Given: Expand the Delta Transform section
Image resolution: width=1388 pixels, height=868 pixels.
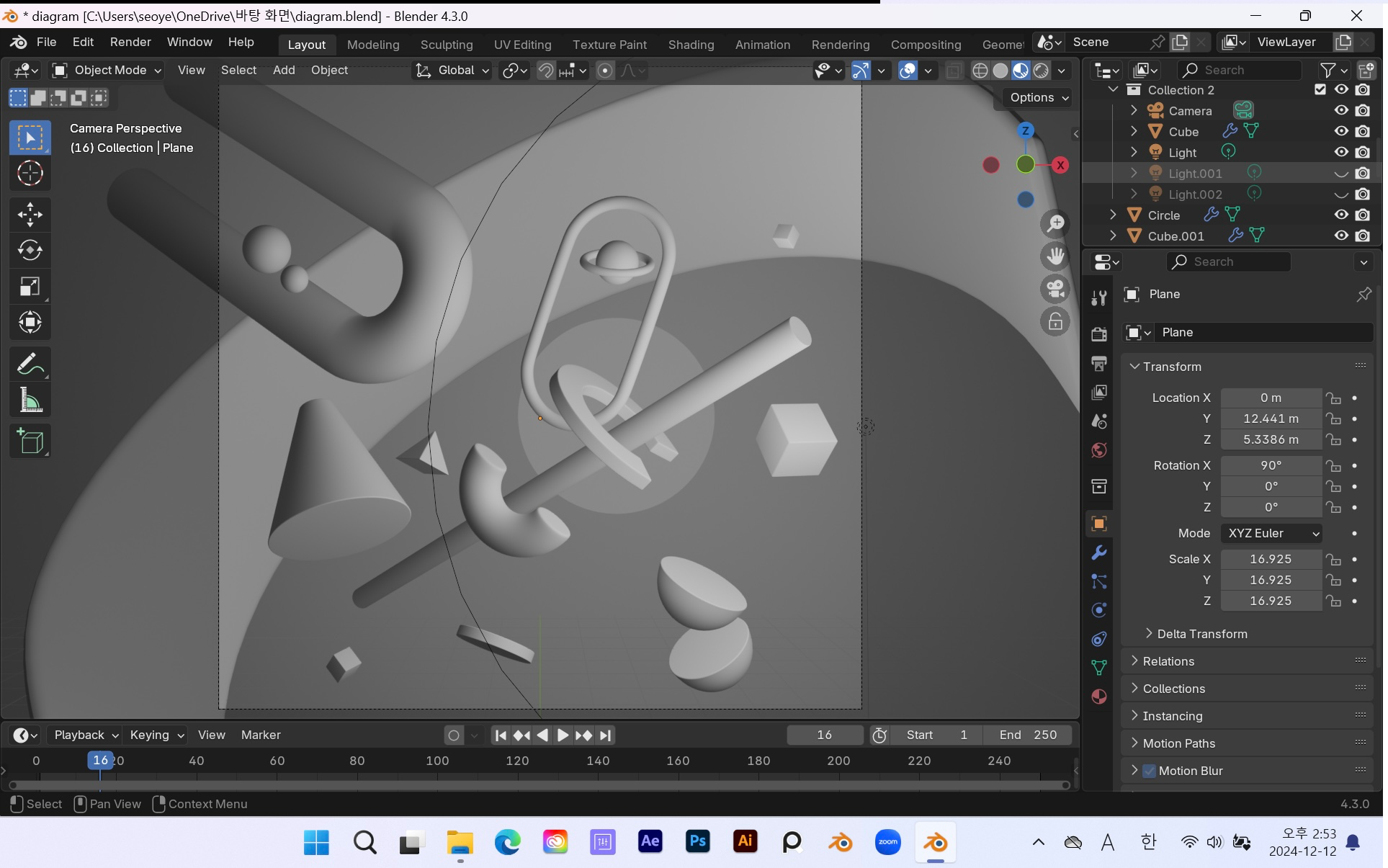Looking at the screenshot, I should point(1201,634).
